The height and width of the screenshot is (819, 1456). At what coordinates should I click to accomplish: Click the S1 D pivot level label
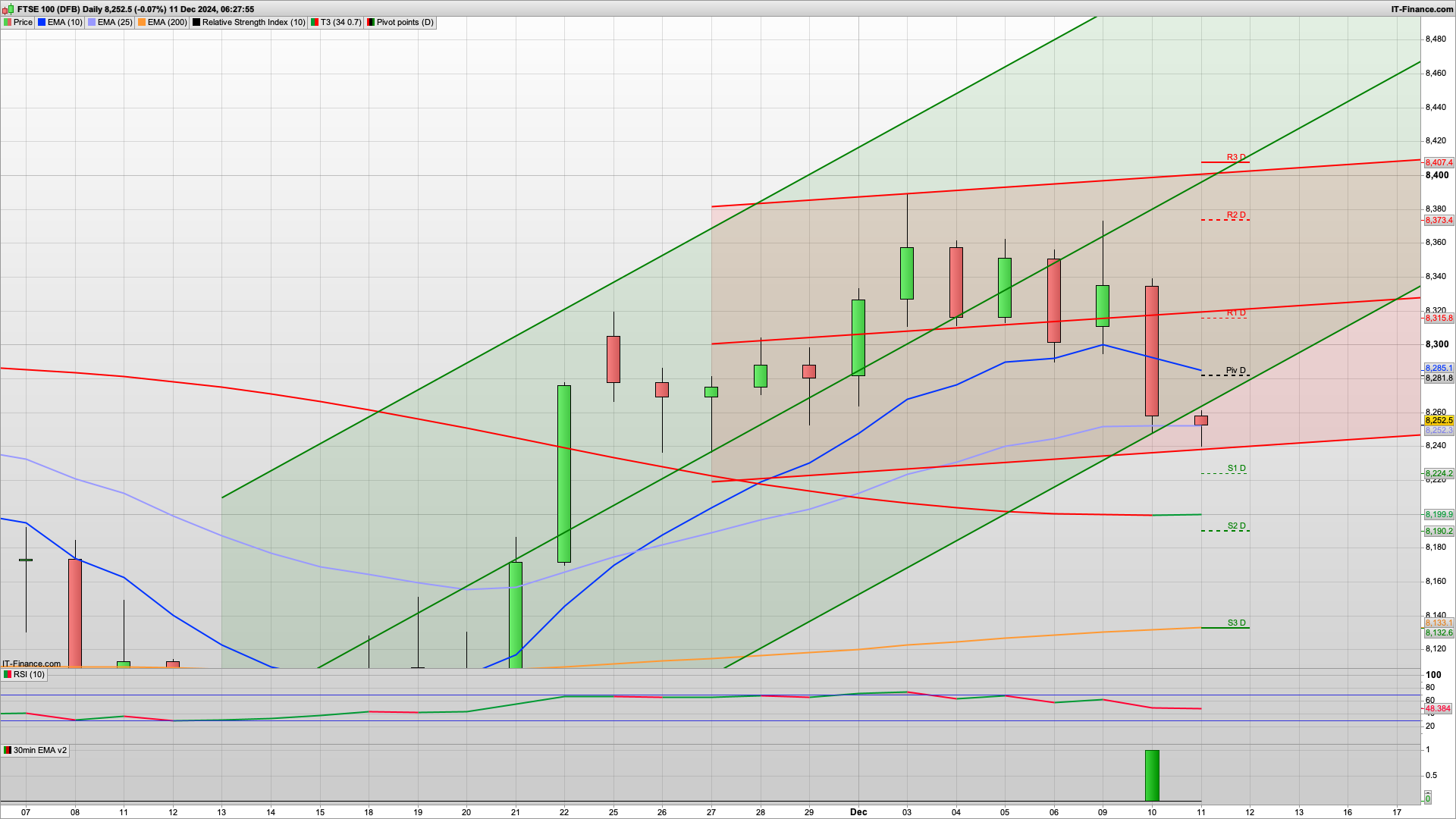tap(1236, 469)
